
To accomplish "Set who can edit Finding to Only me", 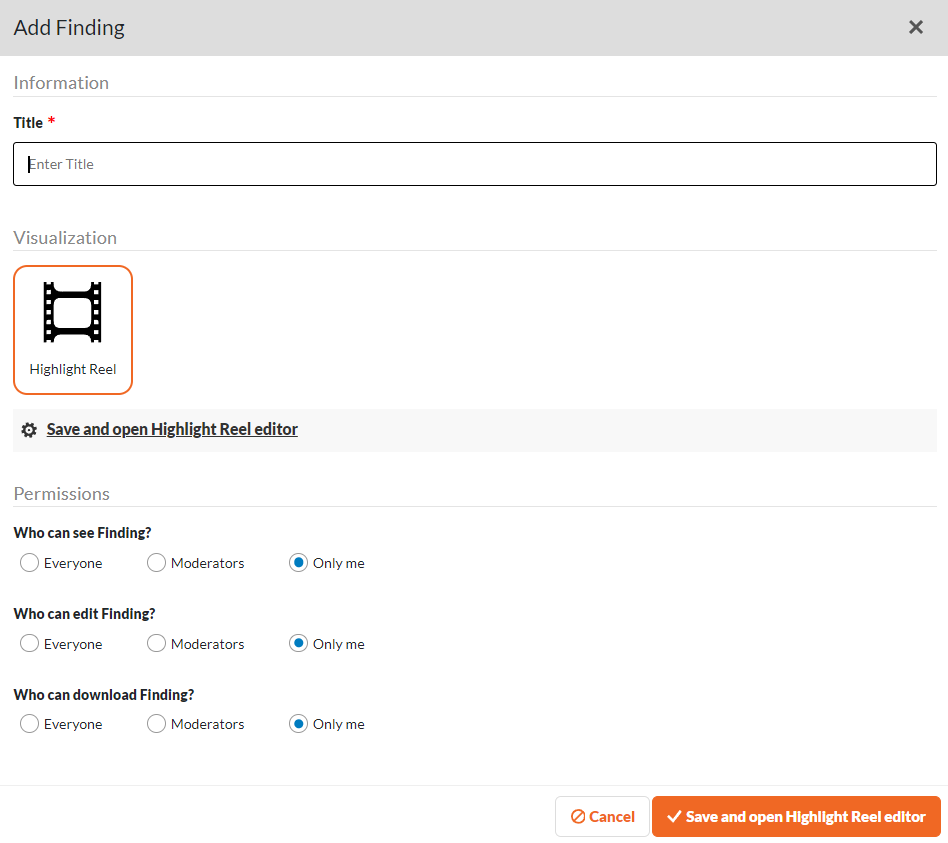I will pos(298,643).
